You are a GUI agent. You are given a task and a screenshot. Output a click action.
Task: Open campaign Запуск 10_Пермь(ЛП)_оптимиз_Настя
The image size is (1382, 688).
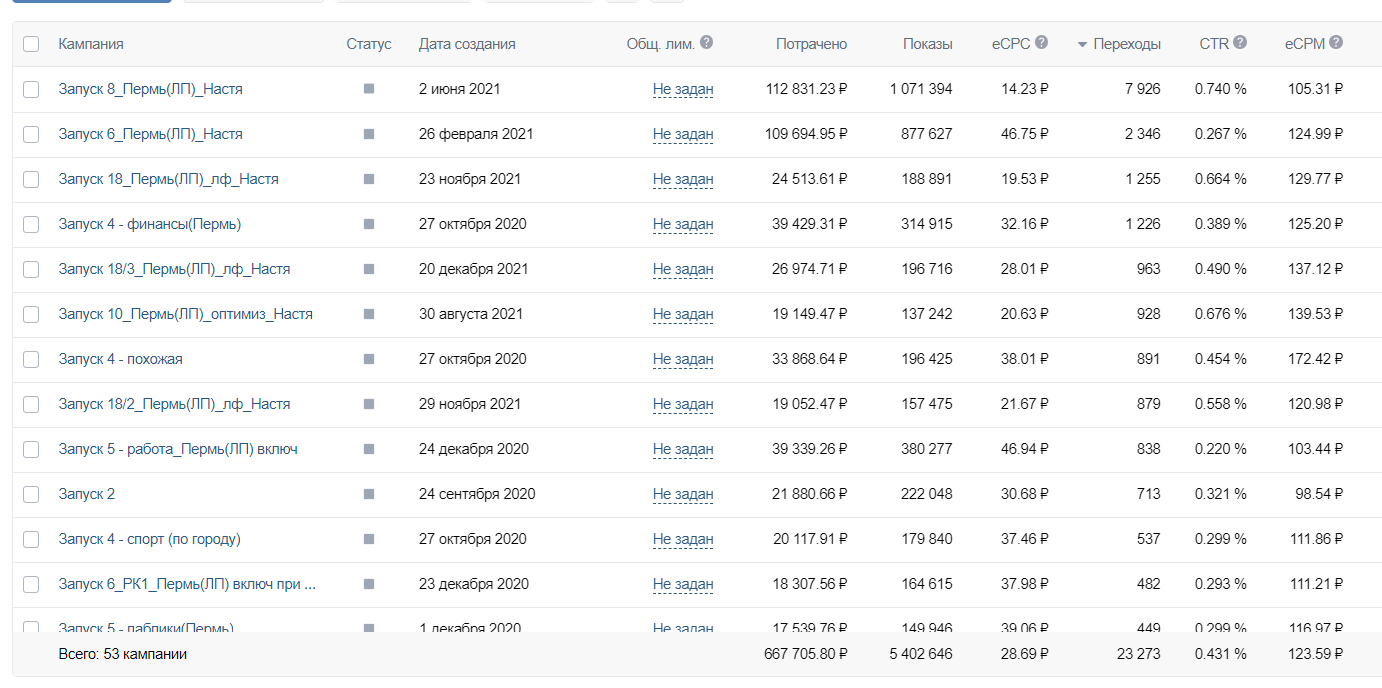[185, 314]
